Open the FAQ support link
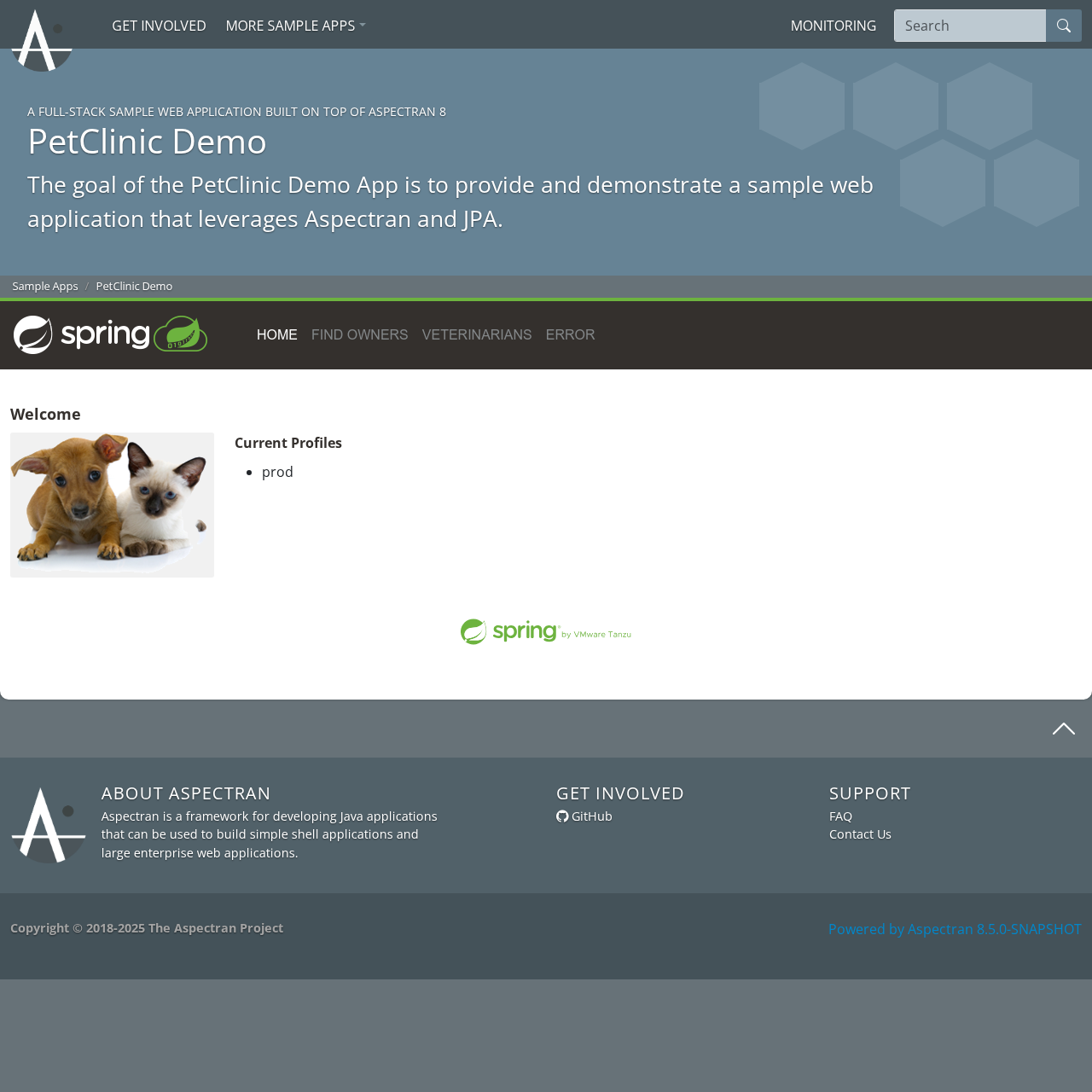 (x=840, y=816)
